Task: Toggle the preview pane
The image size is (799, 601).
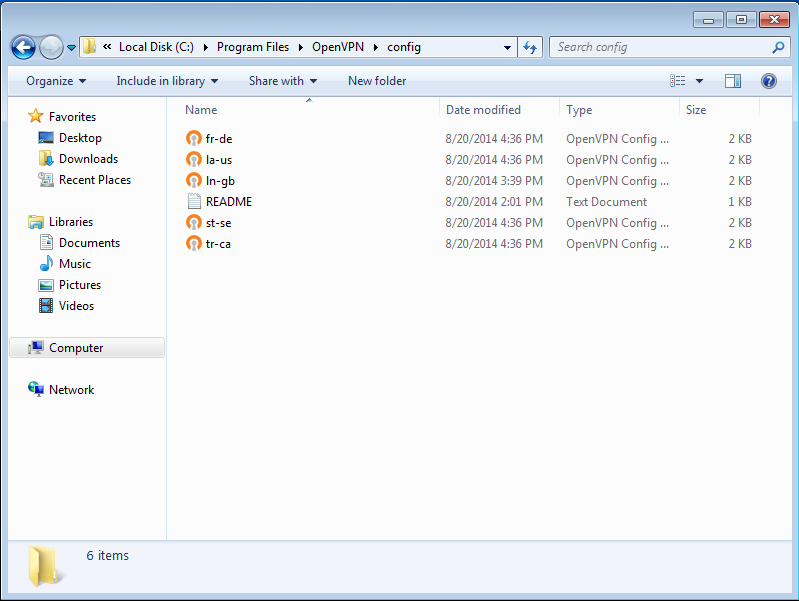Action: pos(733,81)
